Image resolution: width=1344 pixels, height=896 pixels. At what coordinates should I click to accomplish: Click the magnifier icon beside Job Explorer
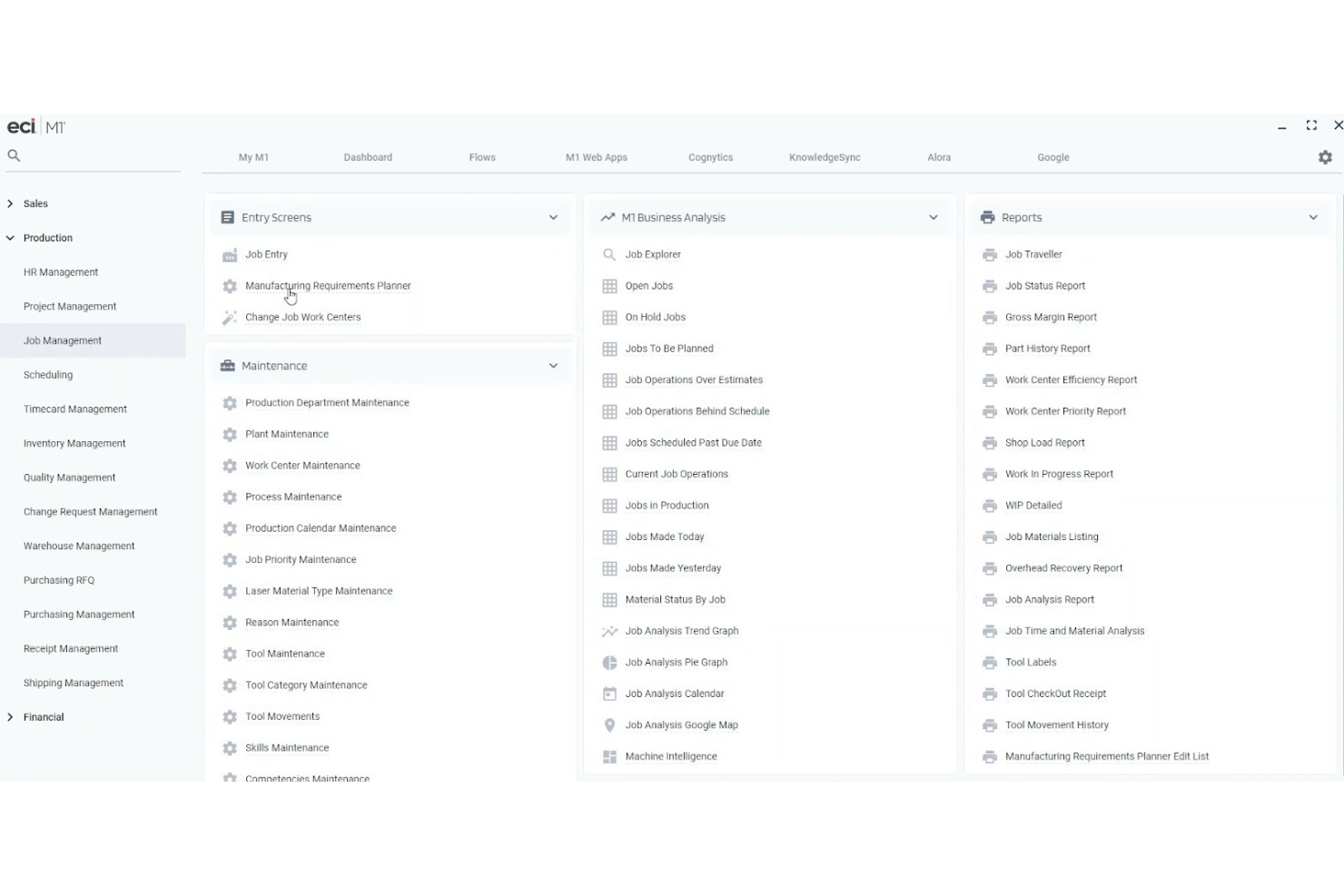pos(609,255)
